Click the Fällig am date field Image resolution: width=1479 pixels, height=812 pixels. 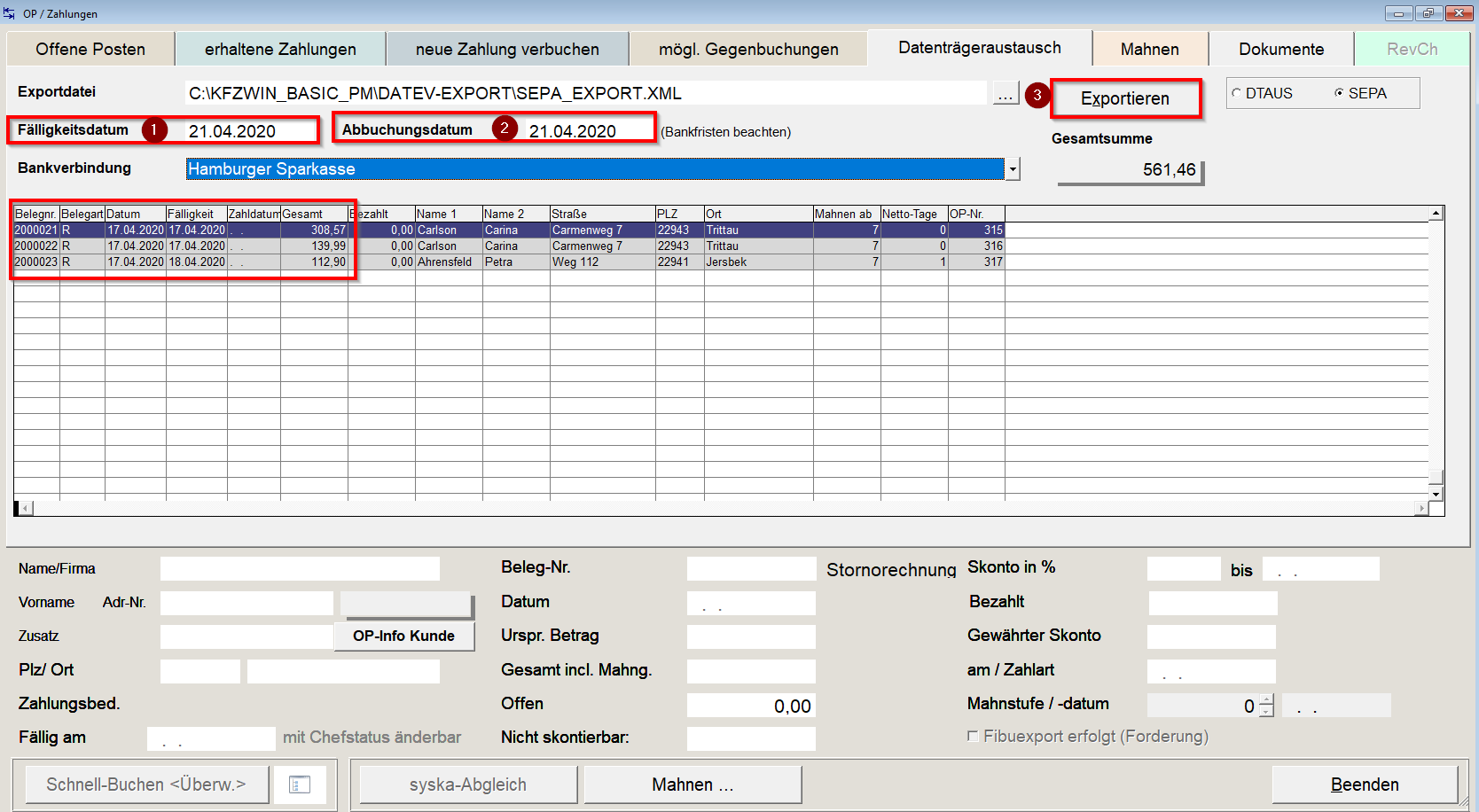coord(211,738)
